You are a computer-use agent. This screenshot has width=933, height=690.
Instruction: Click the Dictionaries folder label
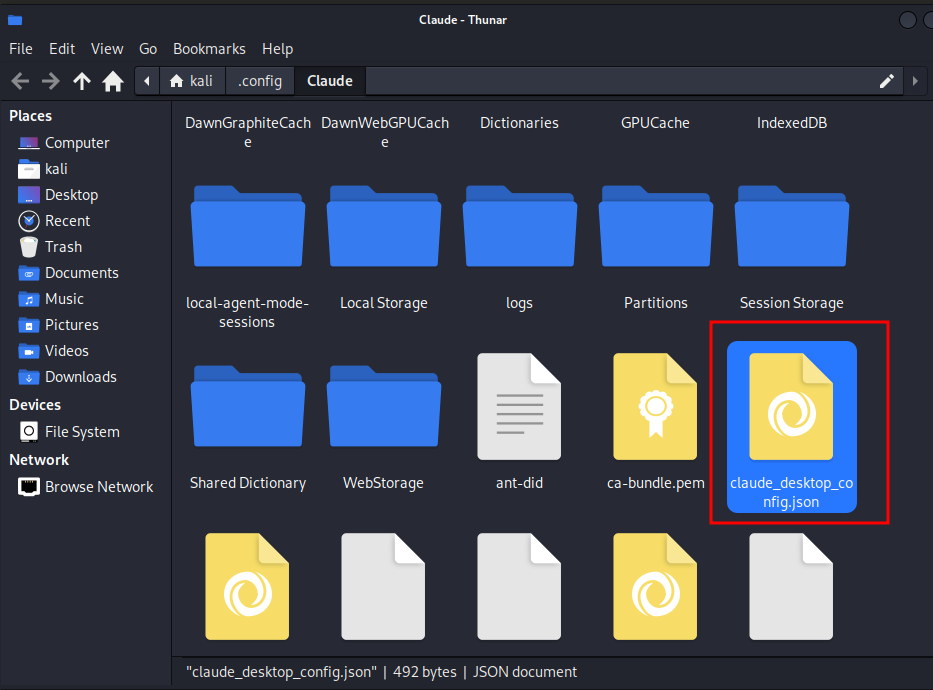(519, 123)
